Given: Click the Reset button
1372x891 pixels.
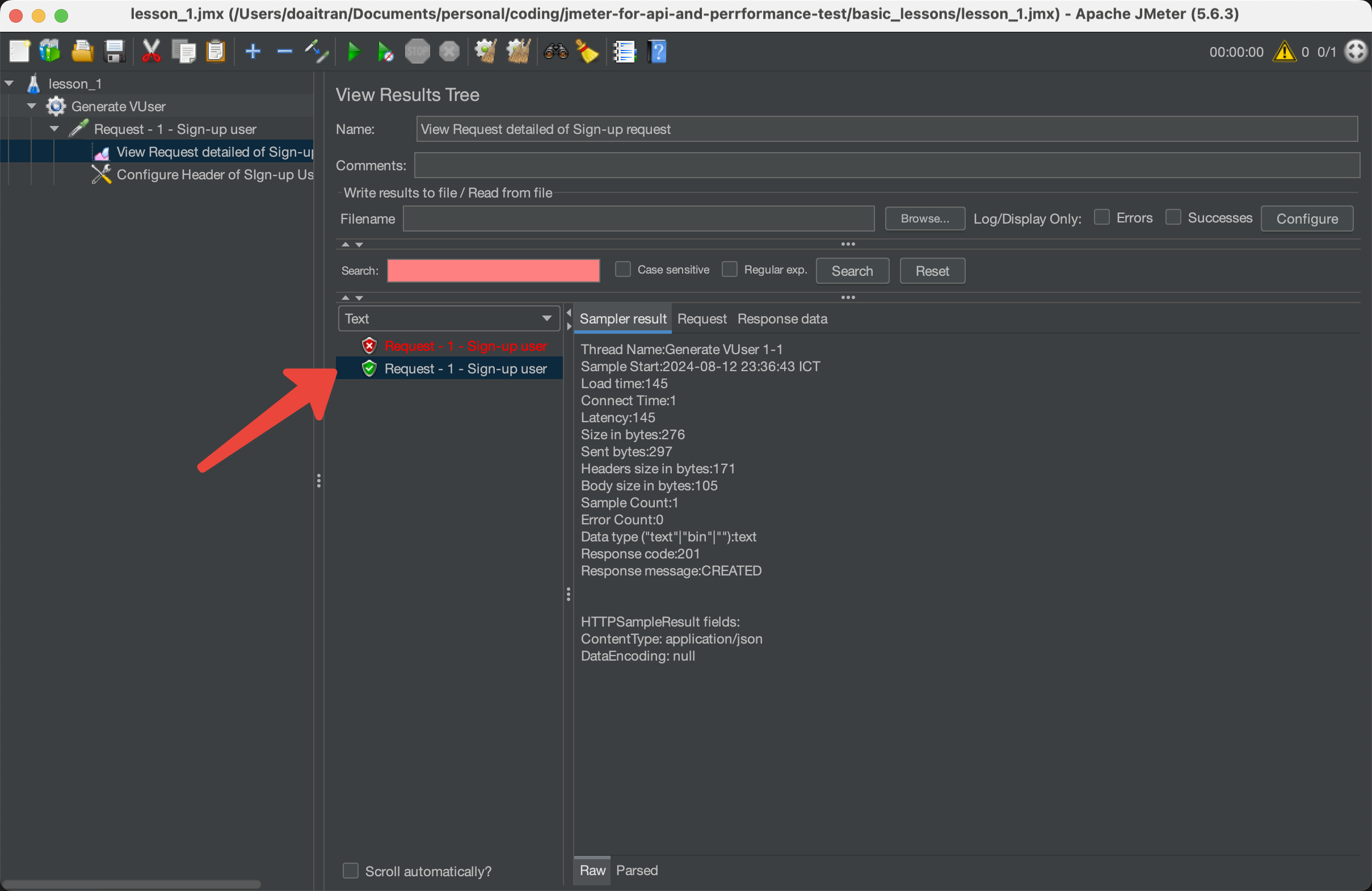Looking at the screenshot, I should point(932,271).
